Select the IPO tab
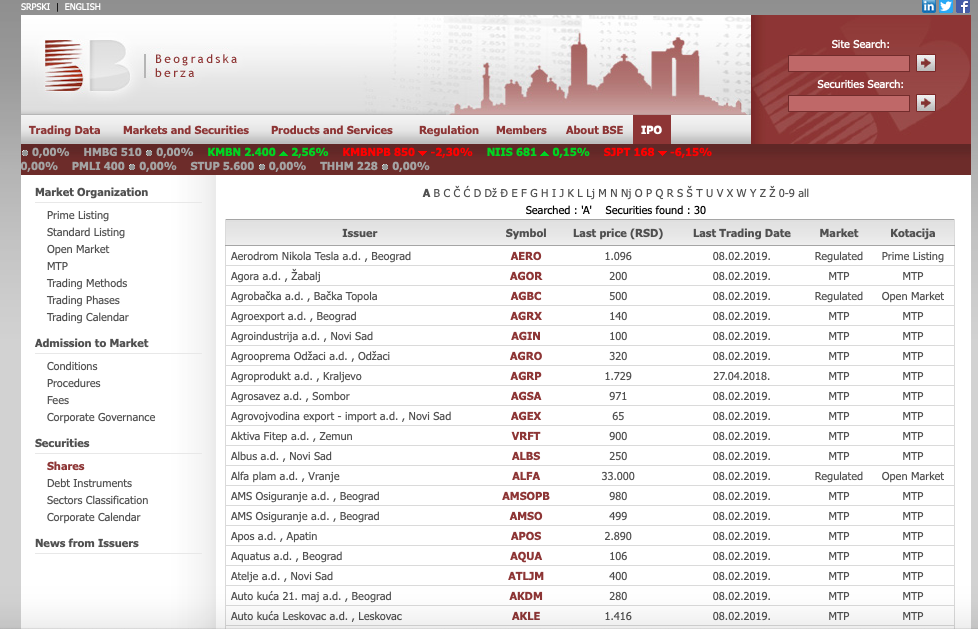The image size is (978, 629). [x=651, y=130]
